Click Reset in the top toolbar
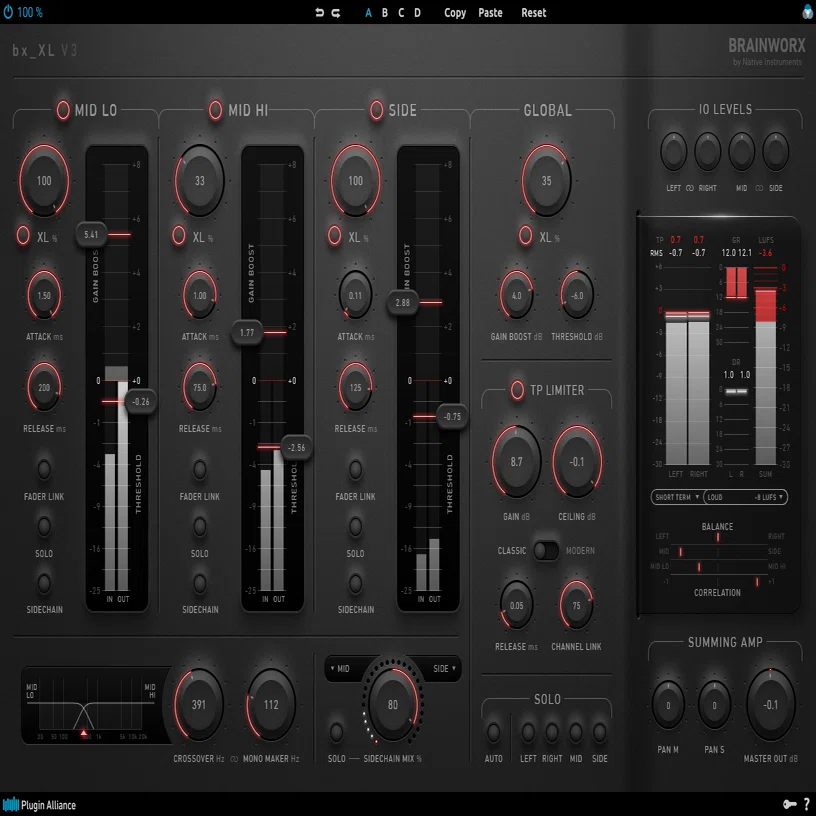This screenshot has height=816, width=816. pyautogui.click(x=534, y=12)
